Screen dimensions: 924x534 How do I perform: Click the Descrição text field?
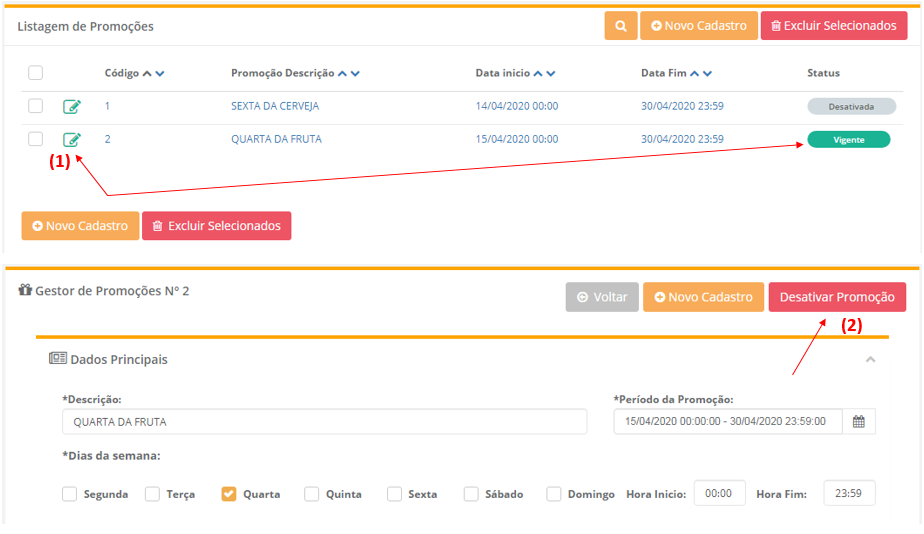click(x=324, y=422)
